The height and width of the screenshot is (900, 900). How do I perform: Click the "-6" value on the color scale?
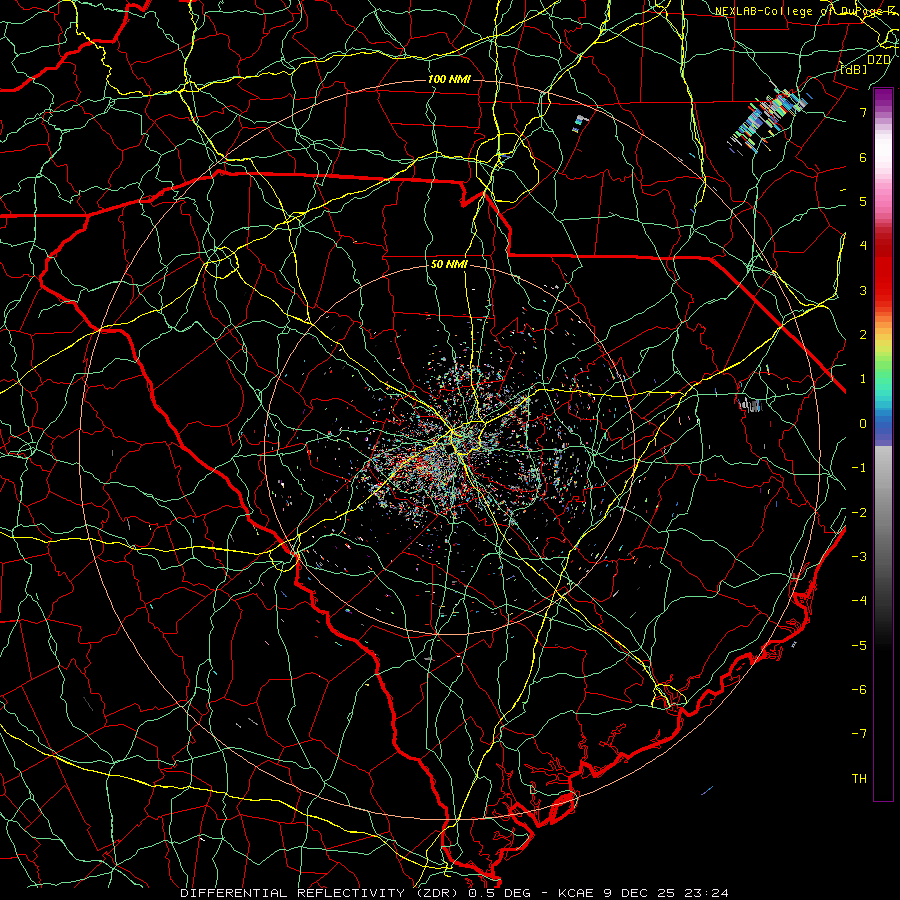(x=859, y=689)
